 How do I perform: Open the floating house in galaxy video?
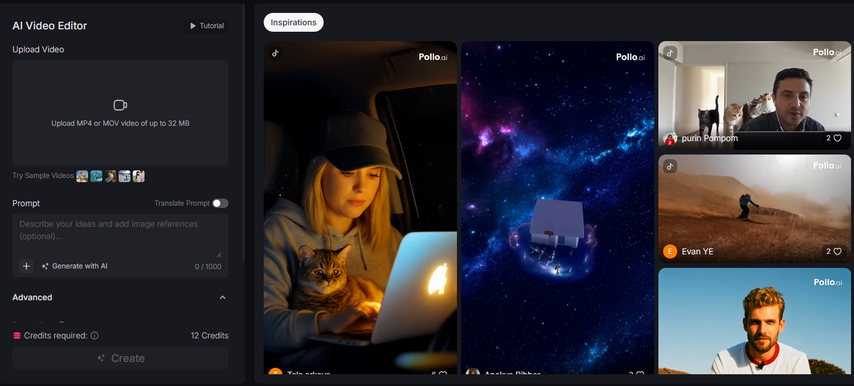click(557, 207)
